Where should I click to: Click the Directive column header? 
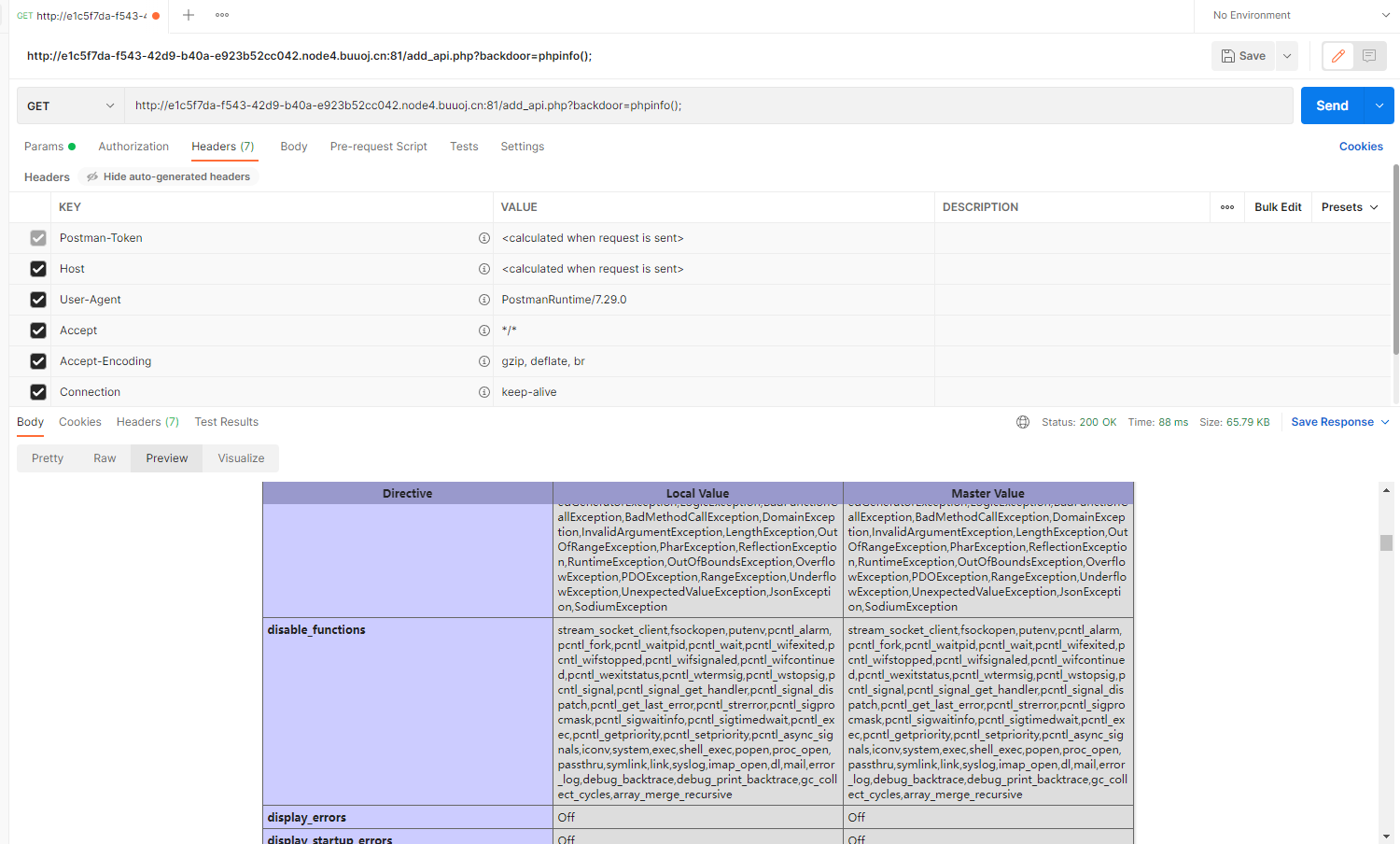click(408, 493)
